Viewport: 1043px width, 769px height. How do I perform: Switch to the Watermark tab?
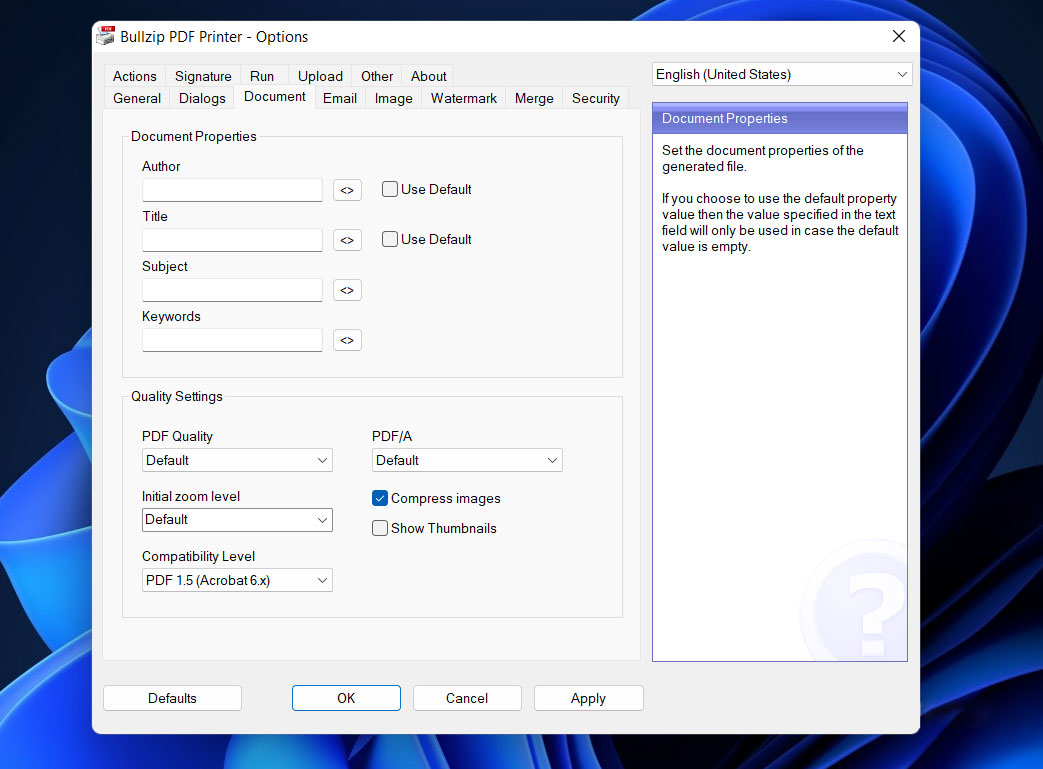tap(464, 98)
